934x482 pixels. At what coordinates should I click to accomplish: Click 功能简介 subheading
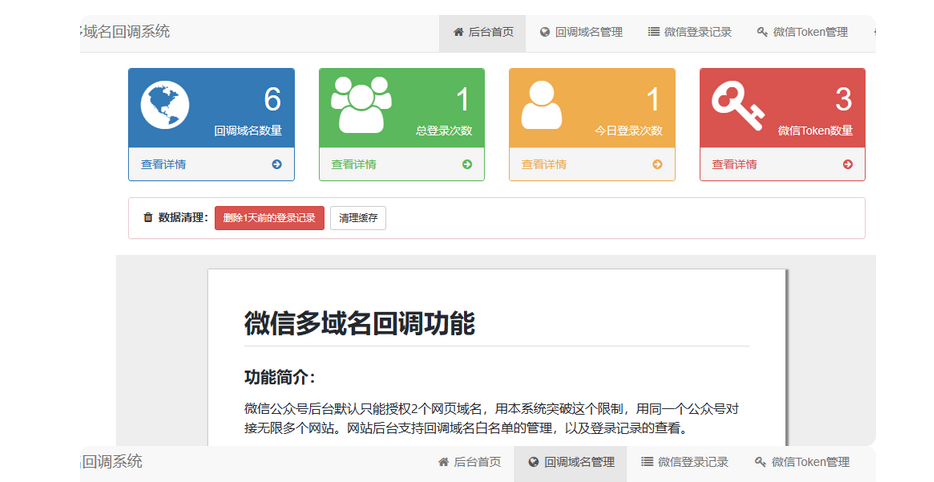279,377
